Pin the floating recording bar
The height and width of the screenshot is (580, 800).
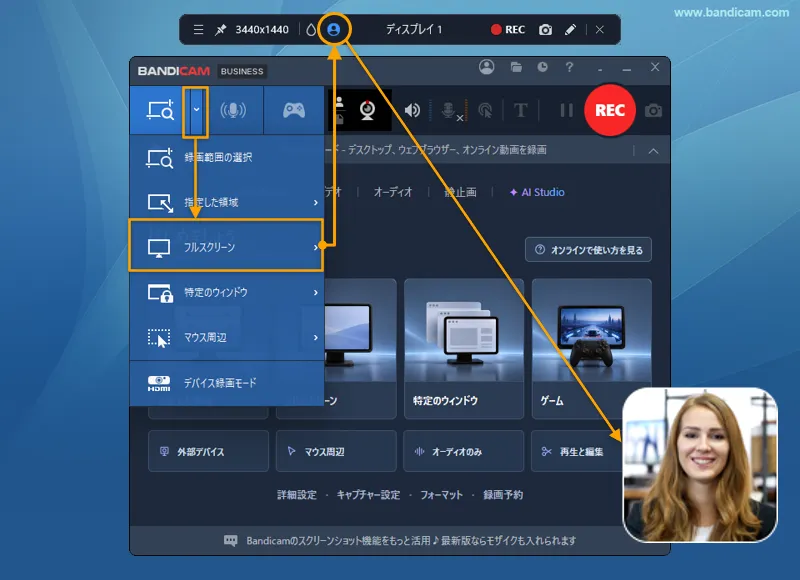tap(220, 30)
